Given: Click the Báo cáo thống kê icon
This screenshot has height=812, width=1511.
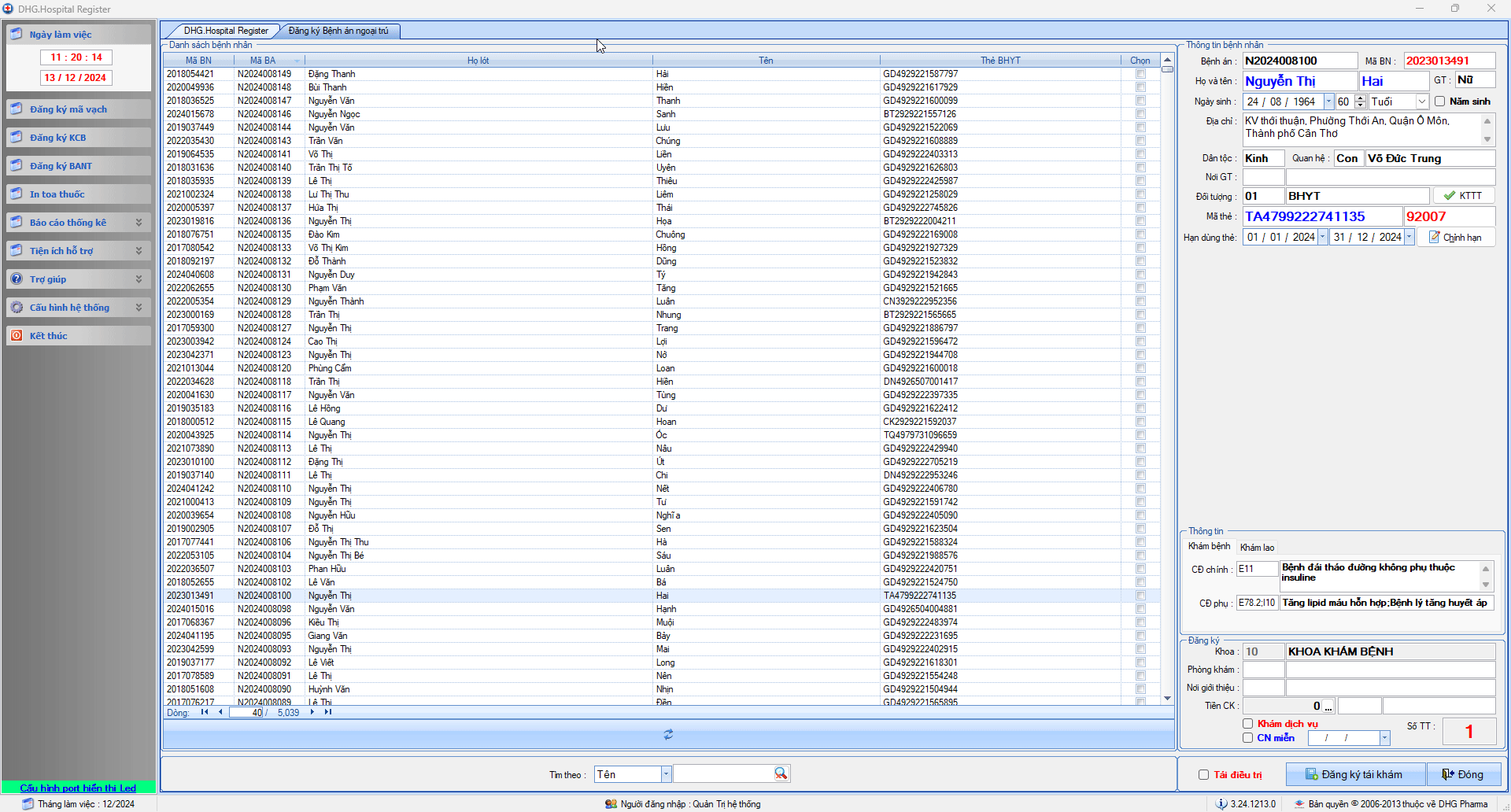Looking at the screenshot, I should click(x=17, y=222).
